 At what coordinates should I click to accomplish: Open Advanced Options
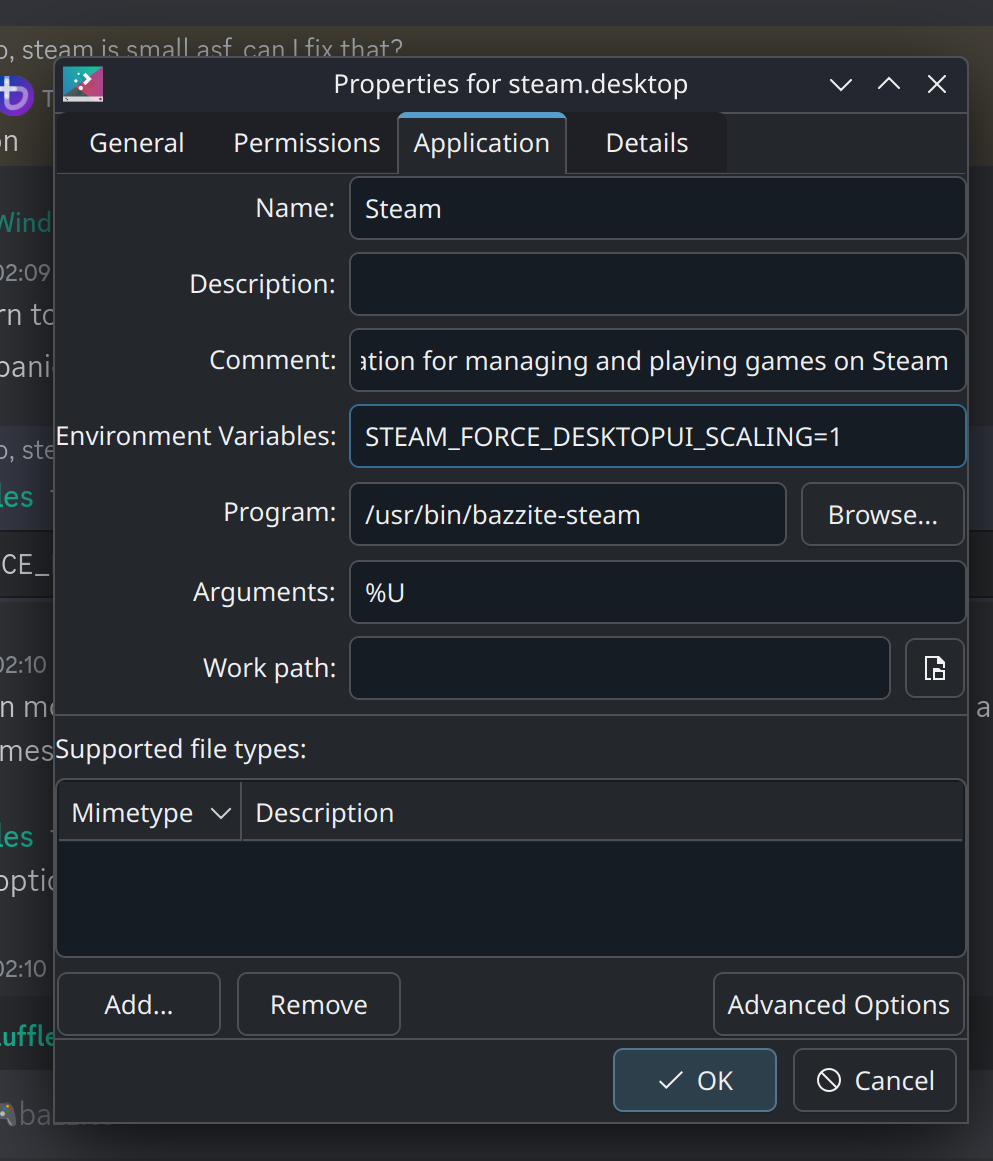point(838,1004)
